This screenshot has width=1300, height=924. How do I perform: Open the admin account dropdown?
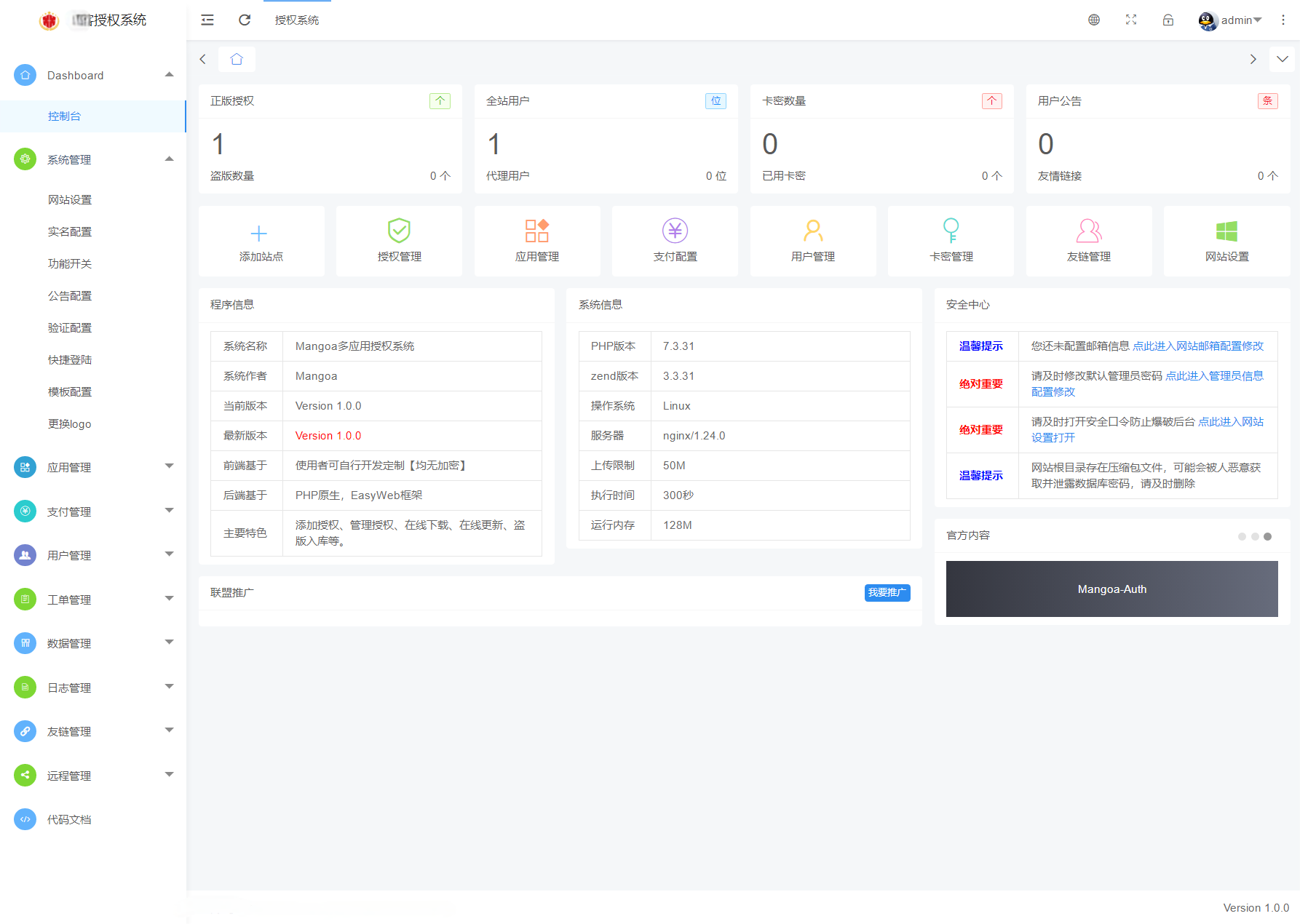coord(1232,20)
